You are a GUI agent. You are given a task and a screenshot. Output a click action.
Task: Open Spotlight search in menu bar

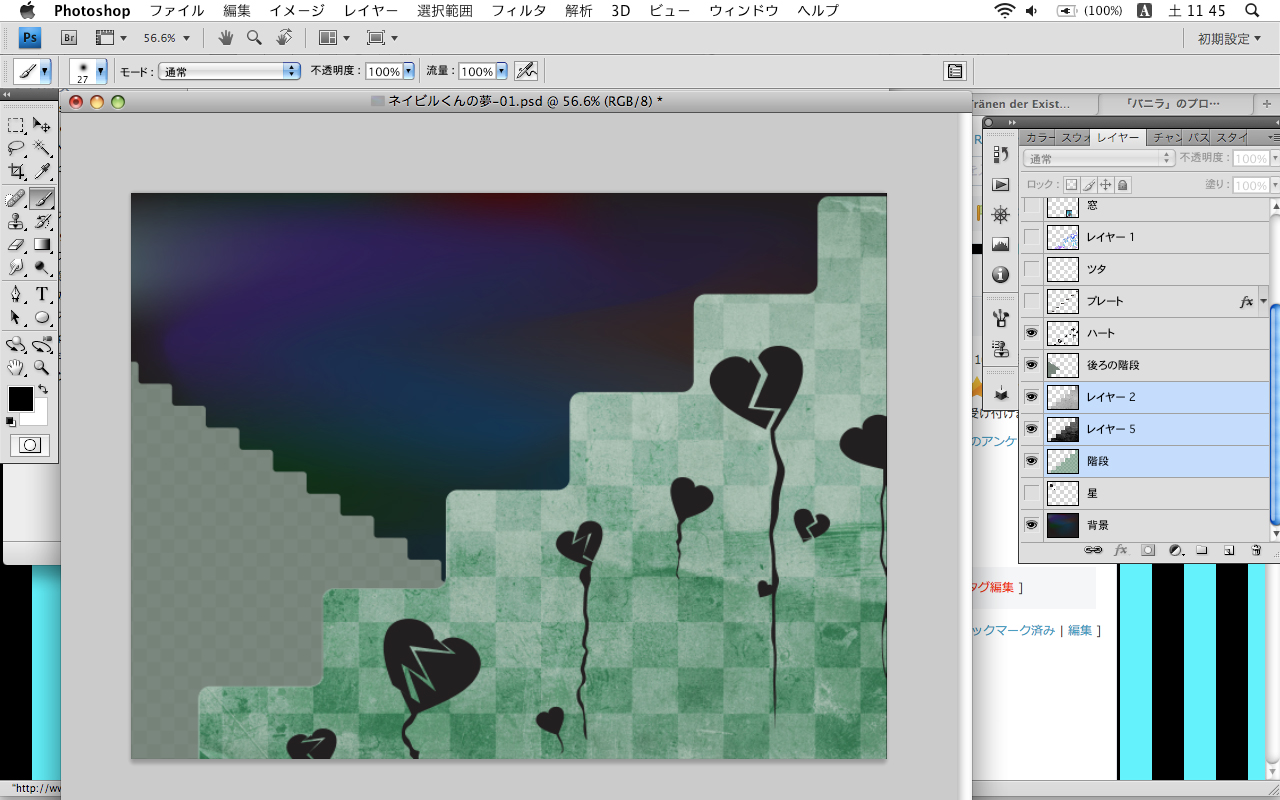tap(1251, 11)
